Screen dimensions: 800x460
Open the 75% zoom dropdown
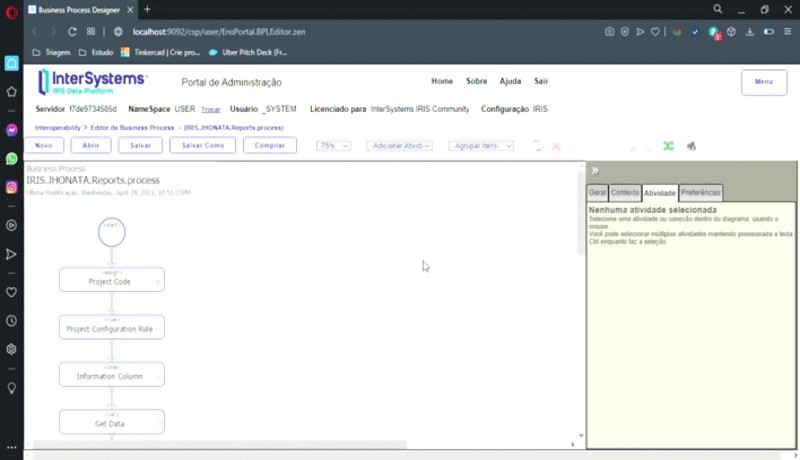click(x=333, y=146)
